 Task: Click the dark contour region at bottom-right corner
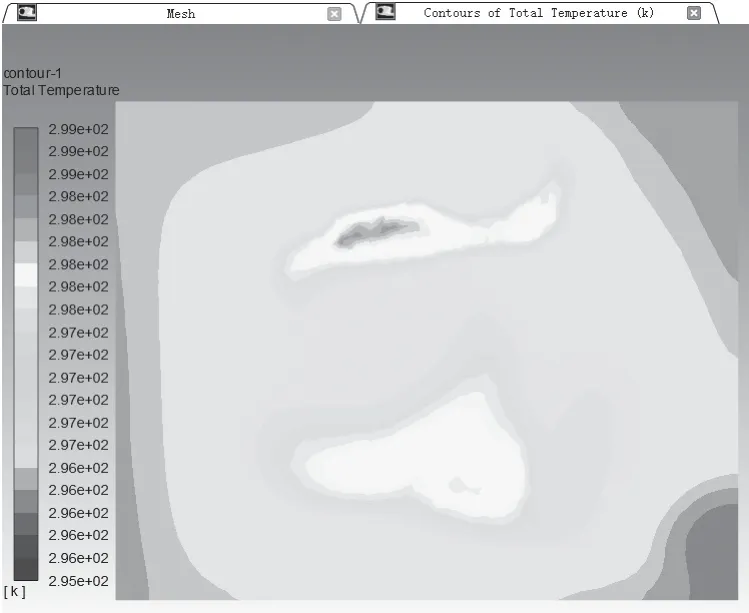[713, 554]
